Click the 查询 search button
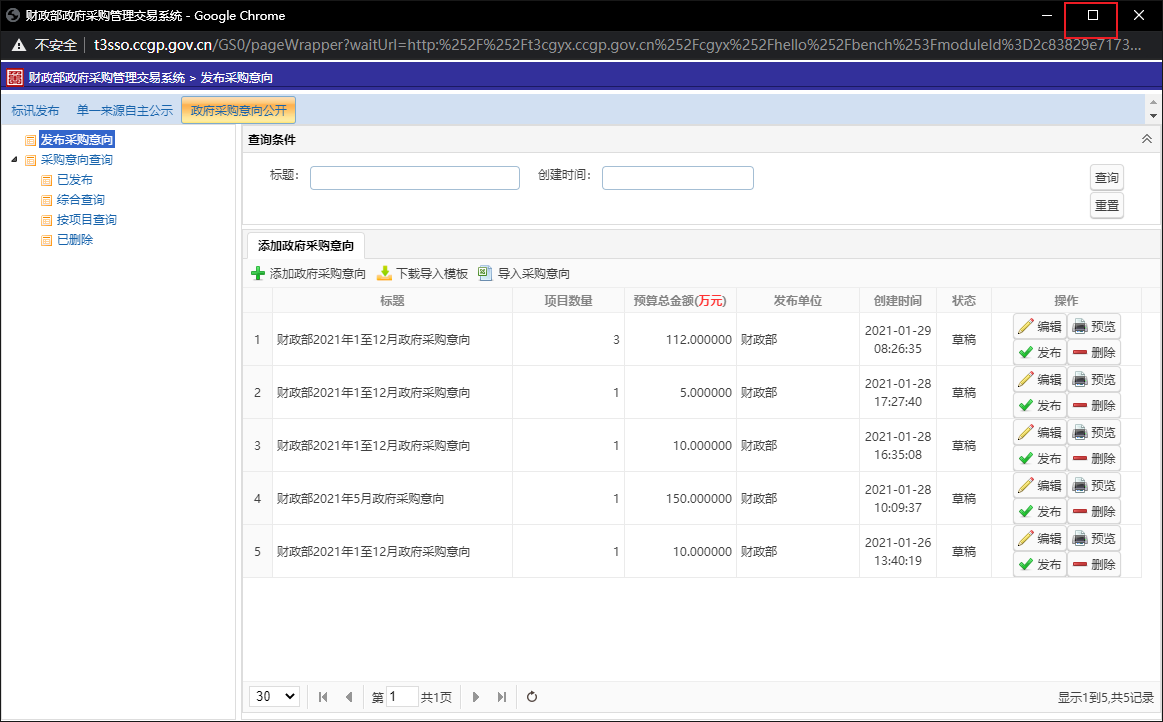Screen dimensions: 1163x722 (x=1106, y=177)
